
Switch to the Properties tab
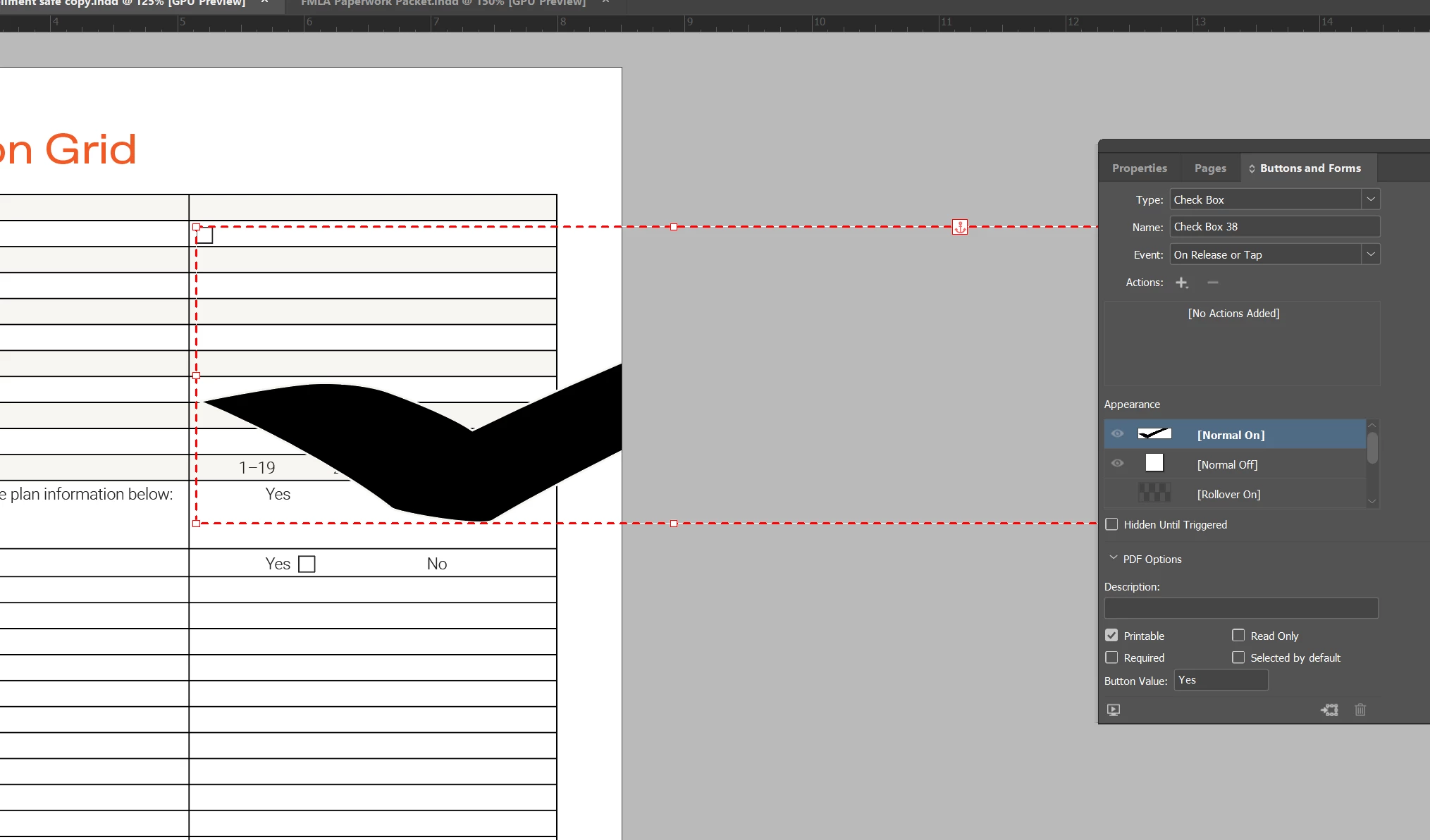pos(1139,168)
